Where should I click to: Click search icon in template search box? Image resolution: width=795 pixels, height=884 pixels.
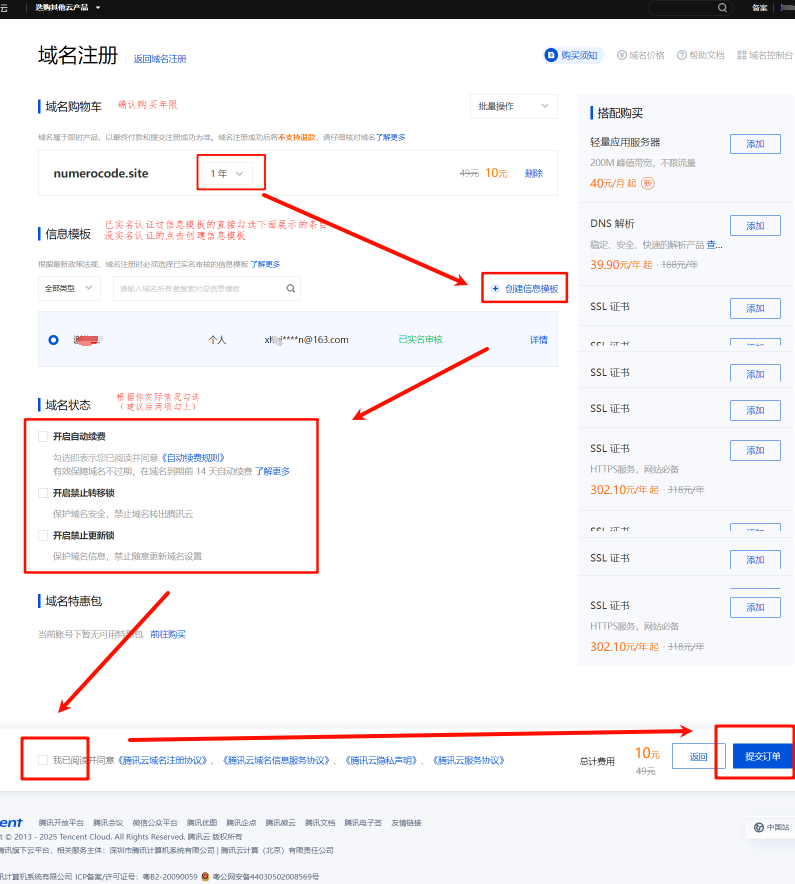pyautogui.click(x=291, y=289)
